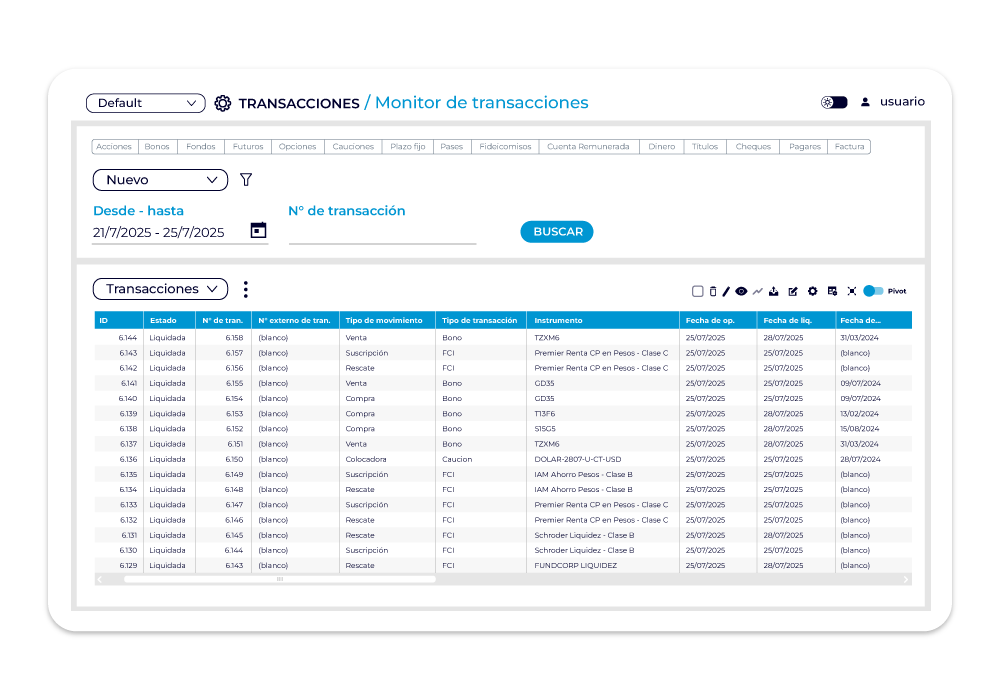
Task: Click the gear icon beside TRANSACCIONES
Action: [223, 103]
